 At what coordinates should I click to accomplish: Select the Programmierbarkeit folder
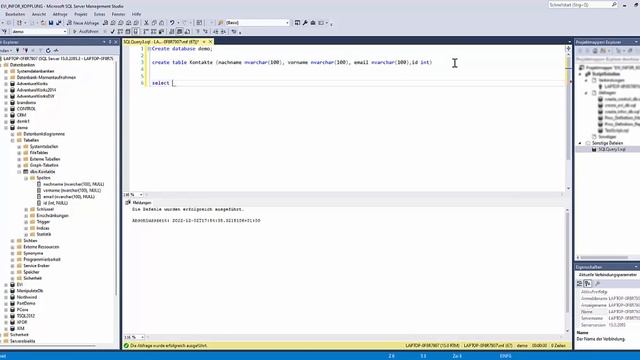click(x=42, y=260)
